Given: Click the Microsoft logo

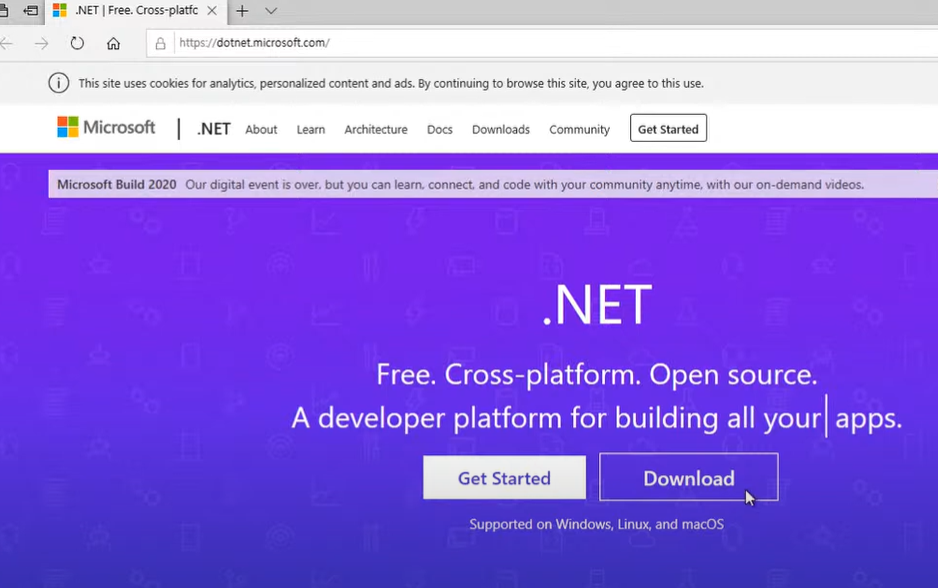Looking at the screenshot, I should (x=106, y=127).
